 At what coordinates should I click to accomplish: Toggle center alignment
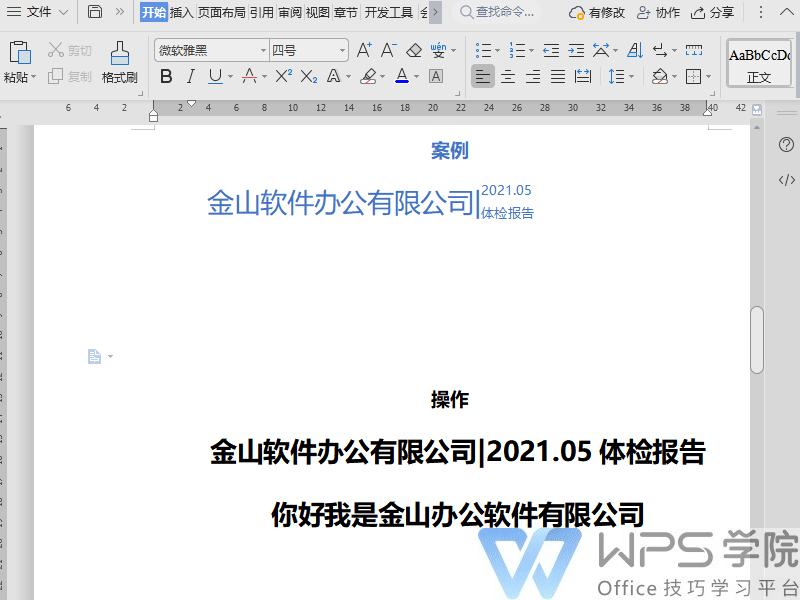coord(508,77)
